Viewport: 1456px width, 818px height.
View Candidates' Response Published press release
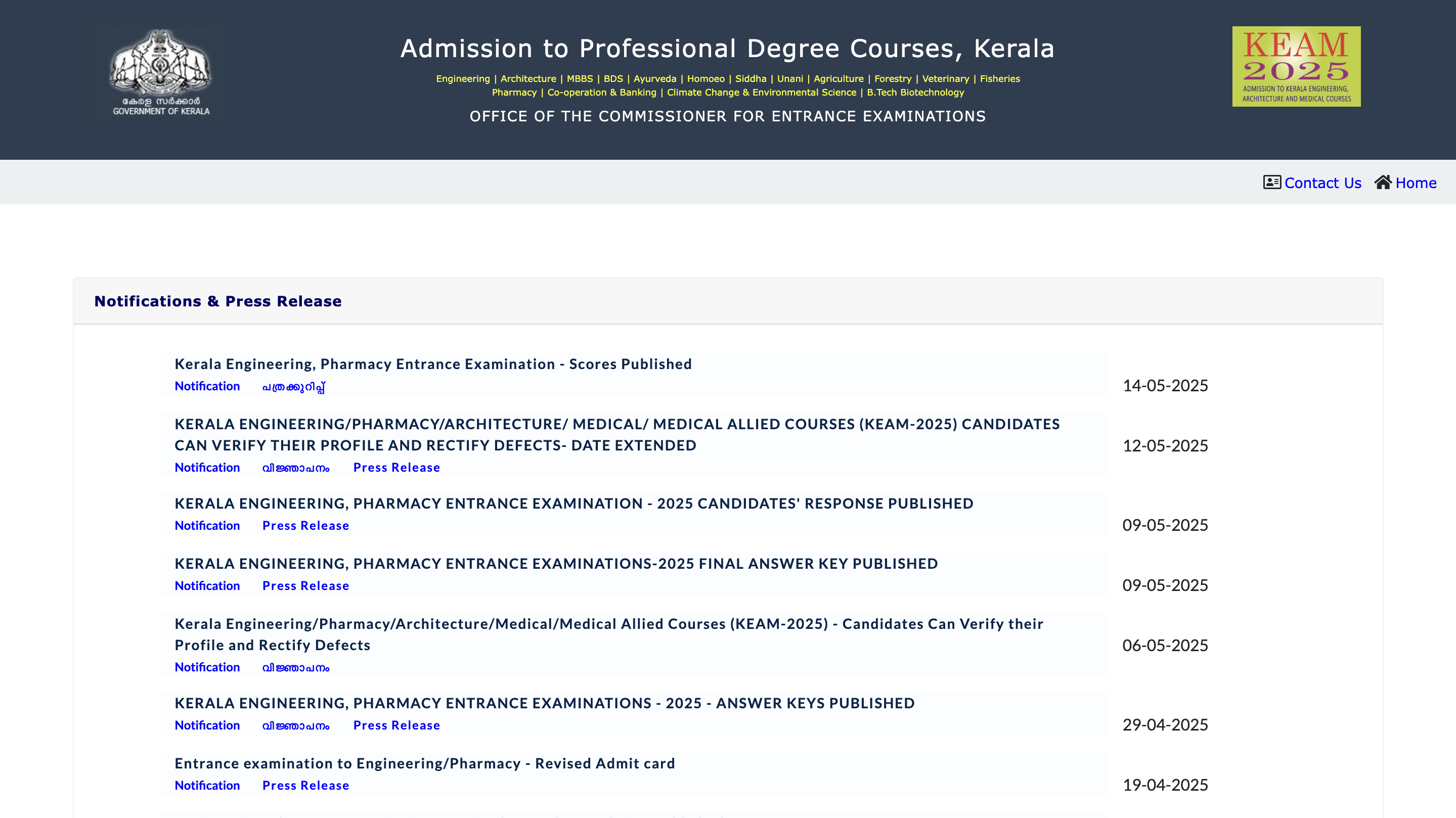305,525
